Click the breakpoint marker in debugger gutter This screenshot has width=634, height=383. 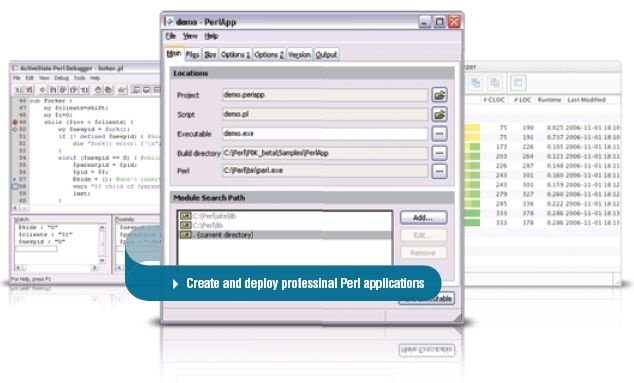point(15,122)
